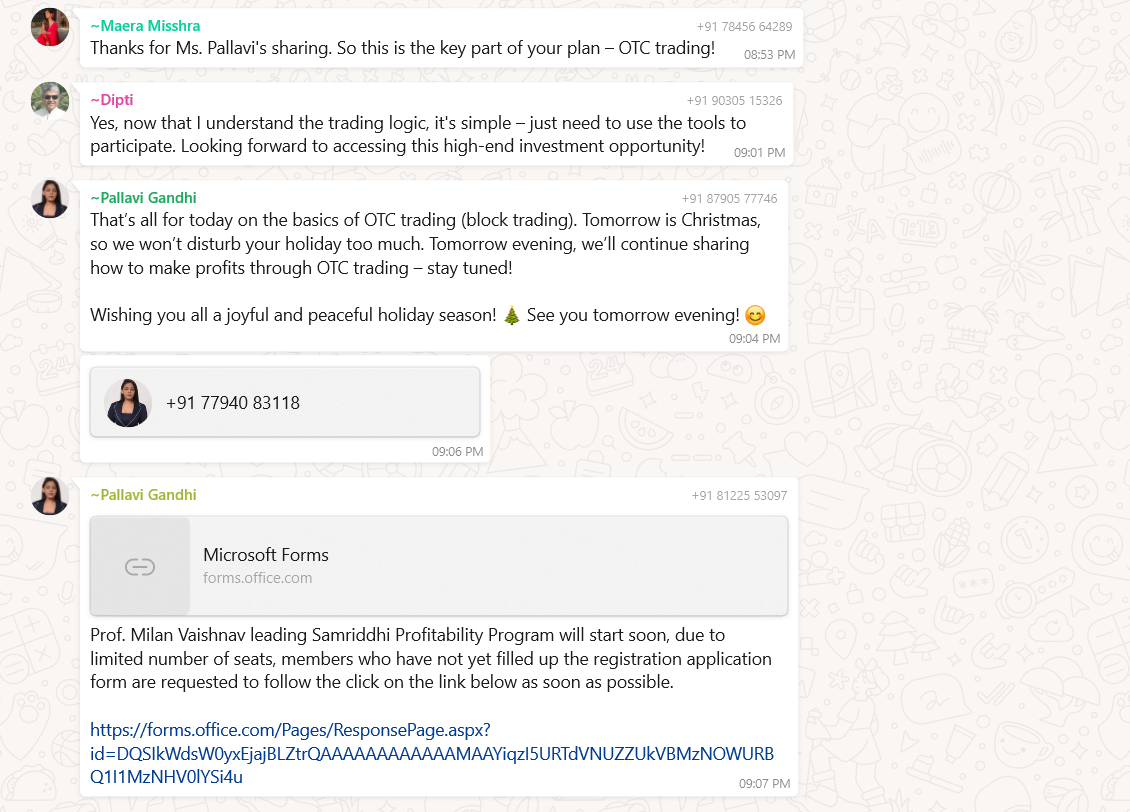Click ~Pallavi Gandhi name above OTC trading message
Viewport: 1130px width, 812px height.
click(143, 198)
